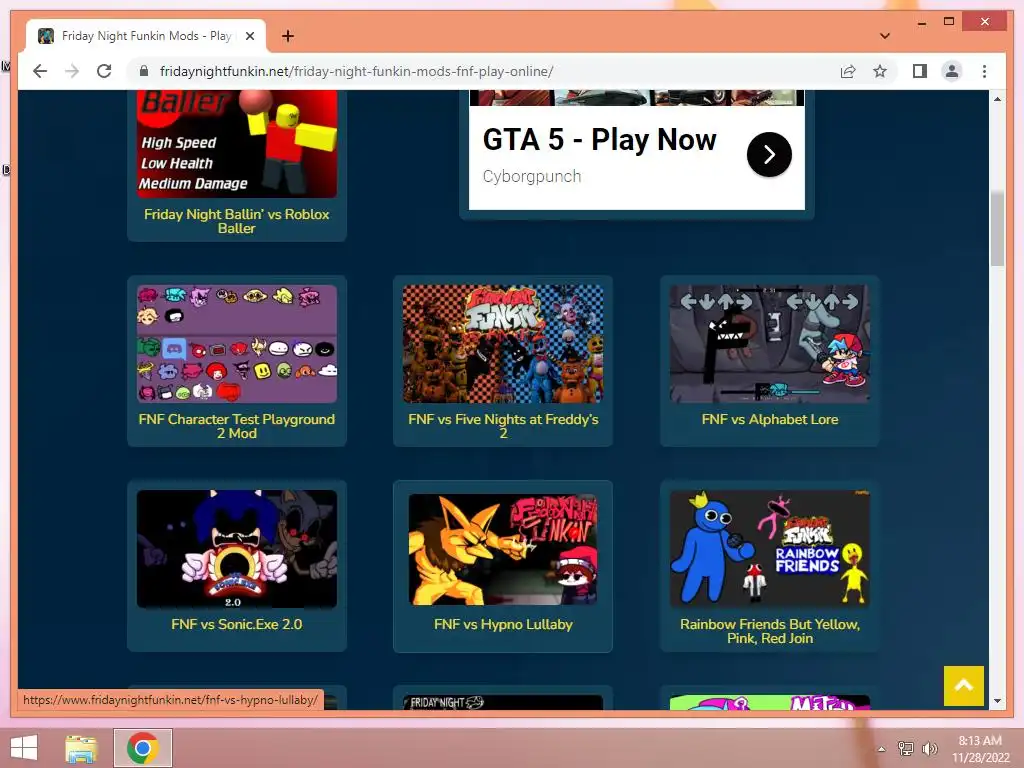Click the Sonic.Exe 2.0 thumbnail image
Screen dimensions: 1024x768
pyautogui.click(x=236, y=549)
